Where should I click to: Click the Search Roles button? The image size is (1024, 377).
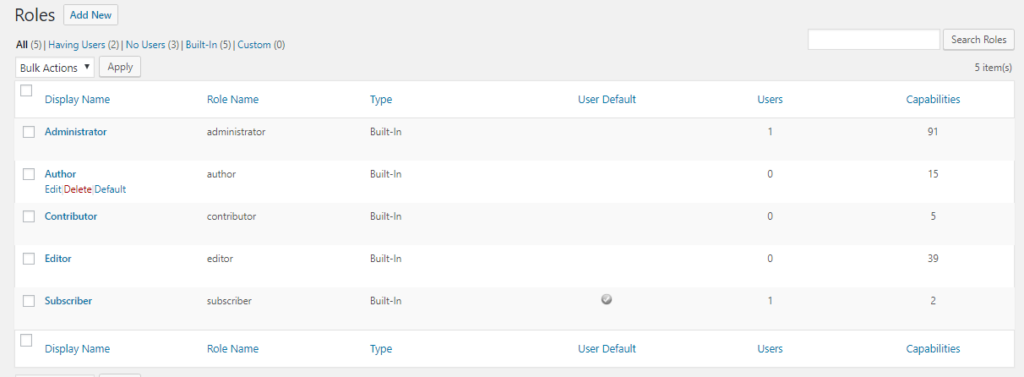978,39
